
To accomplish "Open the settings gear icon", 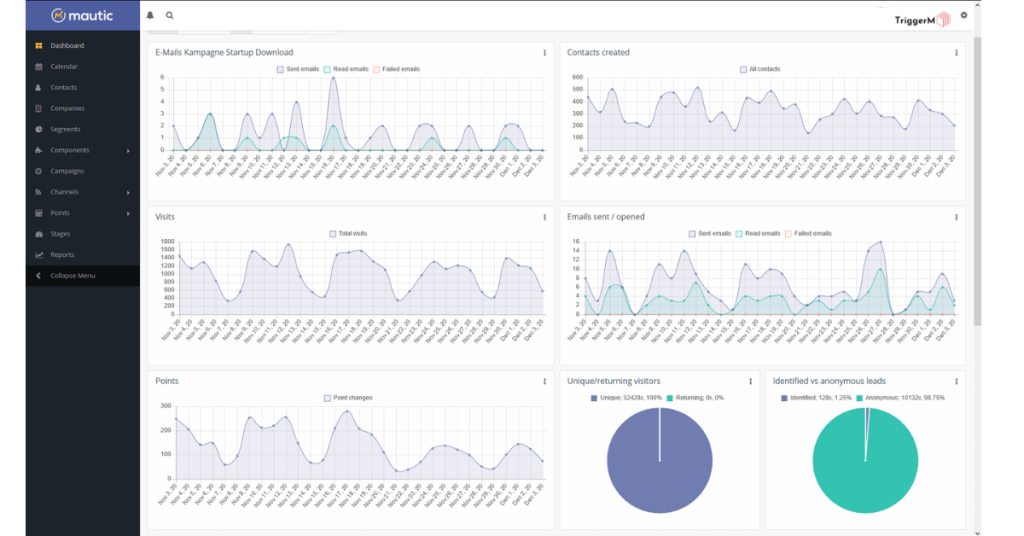I will pos(963,15).
